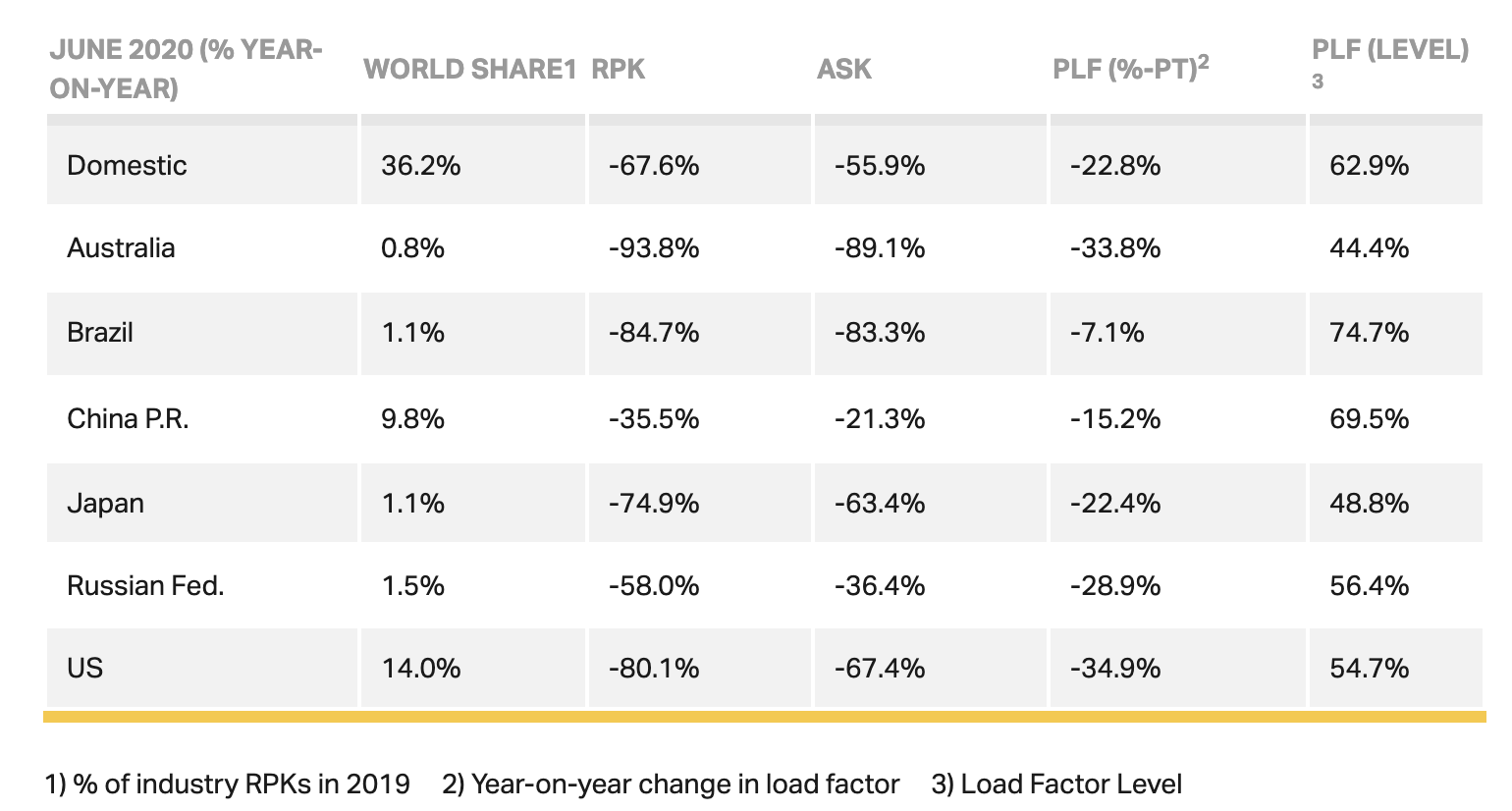This screenshot has width=1512, height=811.
Task: Click the RPK column header
Action: [x=619, y=69]
